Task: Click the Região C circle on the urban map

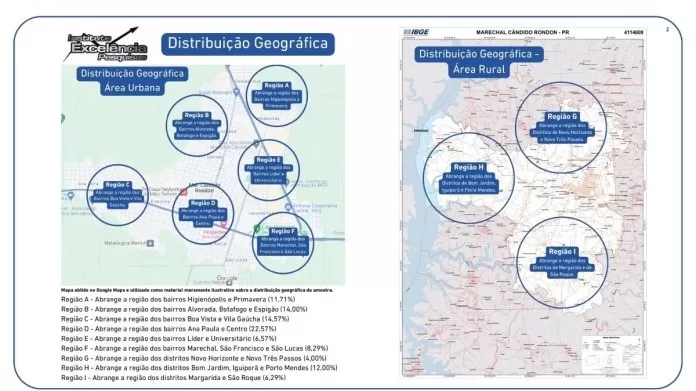Action: pos(118,195)
